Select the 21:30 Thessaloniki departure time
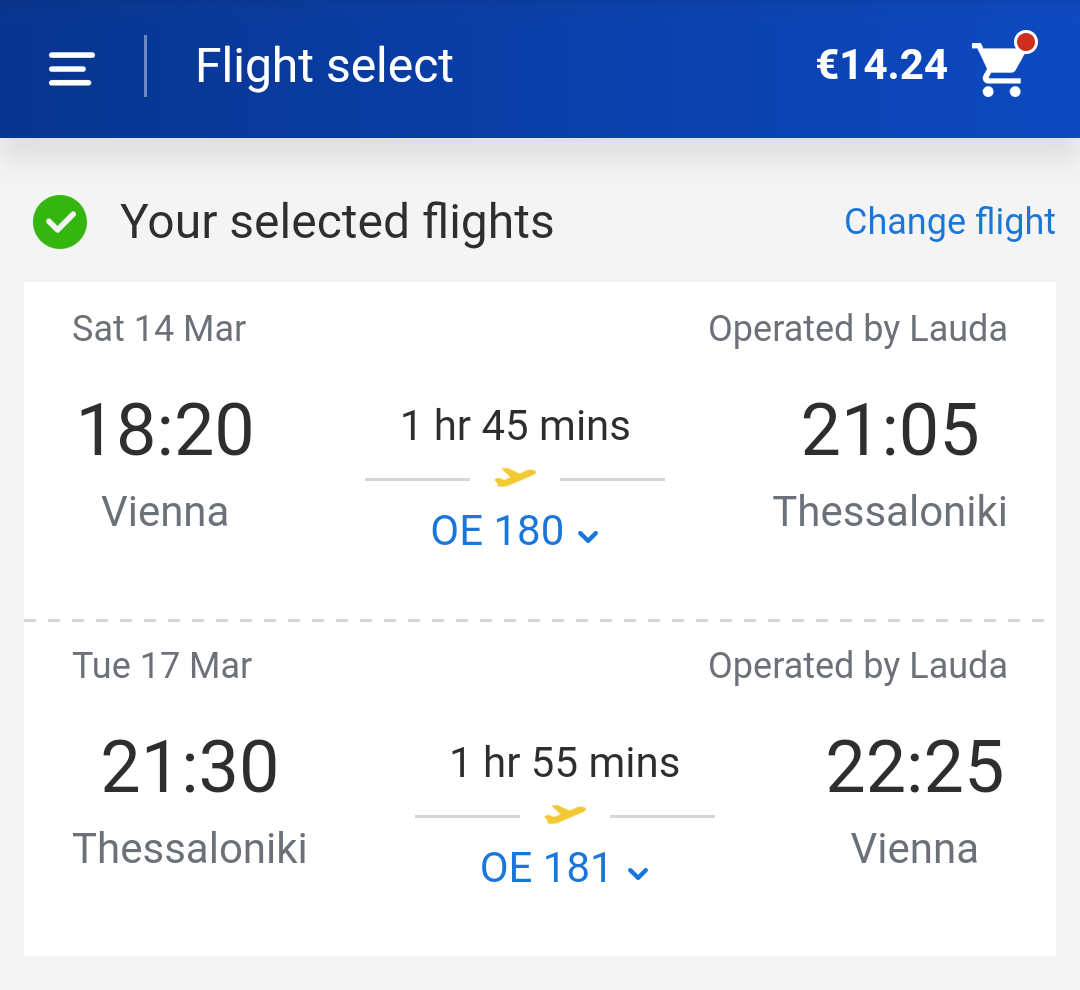The height and width of the screenshot is (990, 1080). (189, 767)
